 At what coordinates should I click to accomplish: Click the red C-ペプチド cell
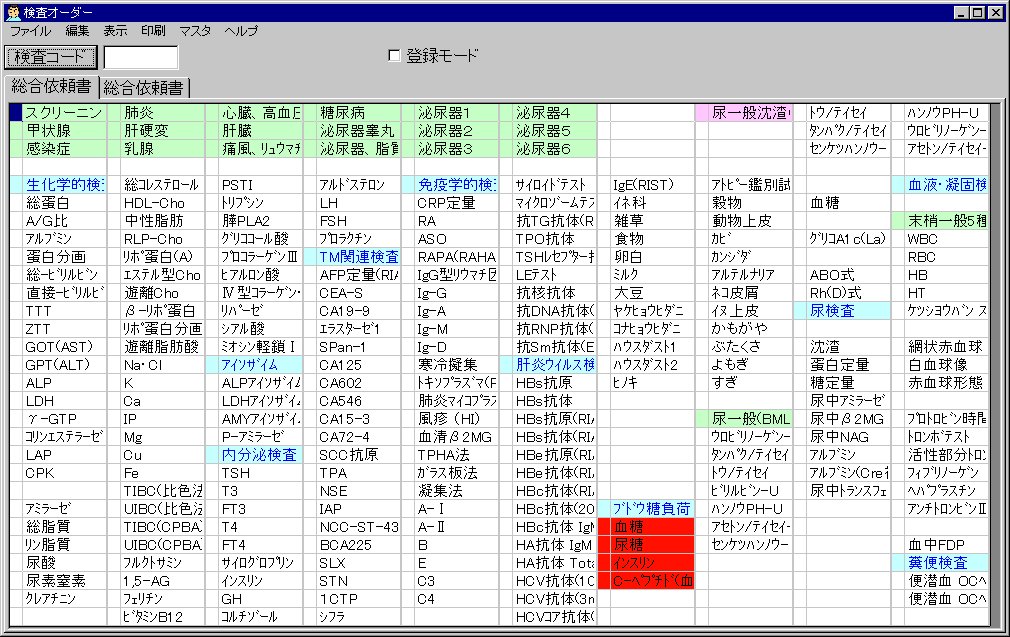(x=645, y=580)
